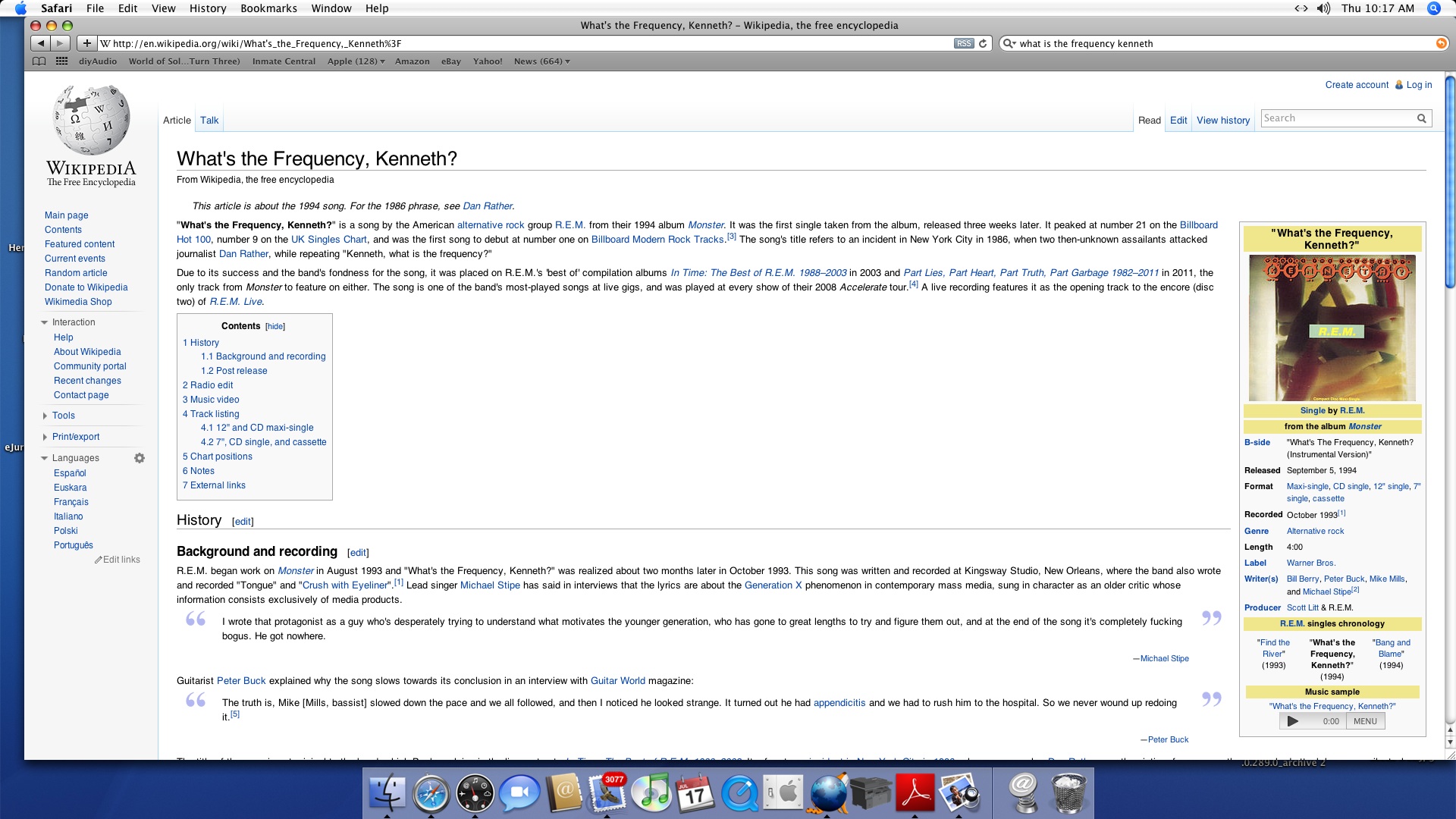Click the Log in link

(1419, 85)
